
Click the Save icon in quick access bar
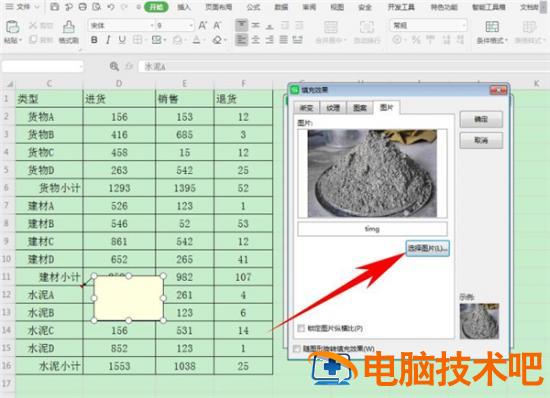click(54, 7)
